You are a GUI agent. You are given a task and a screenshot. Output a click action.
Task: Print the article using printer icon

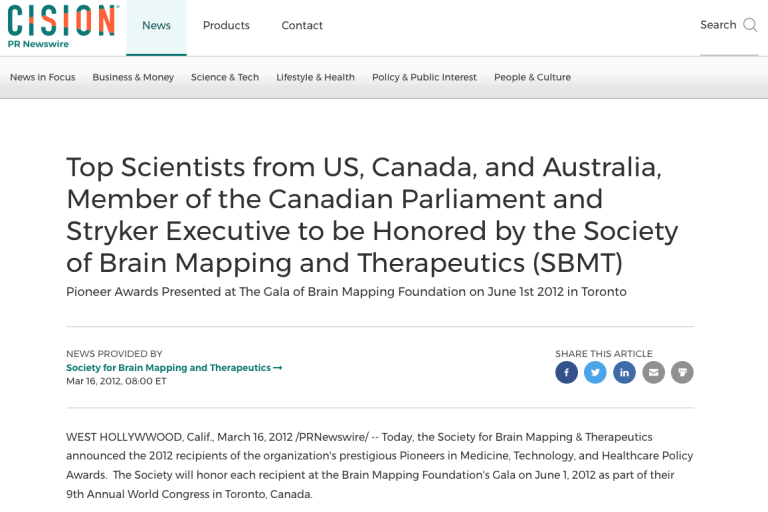pos(682,373)
